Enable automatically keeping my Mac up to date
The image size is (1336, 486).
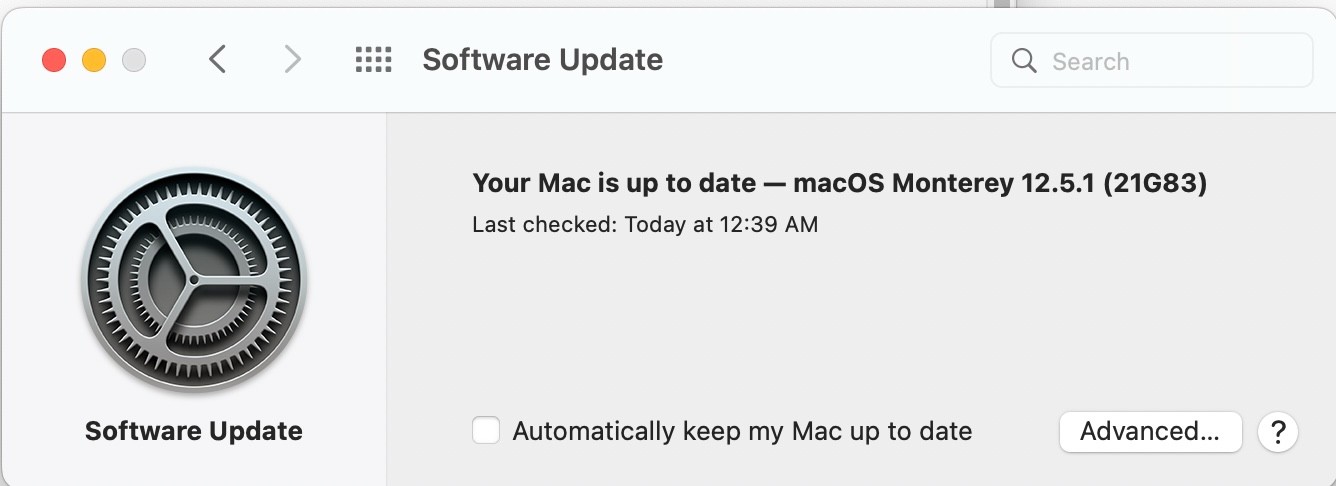(486, 431)
